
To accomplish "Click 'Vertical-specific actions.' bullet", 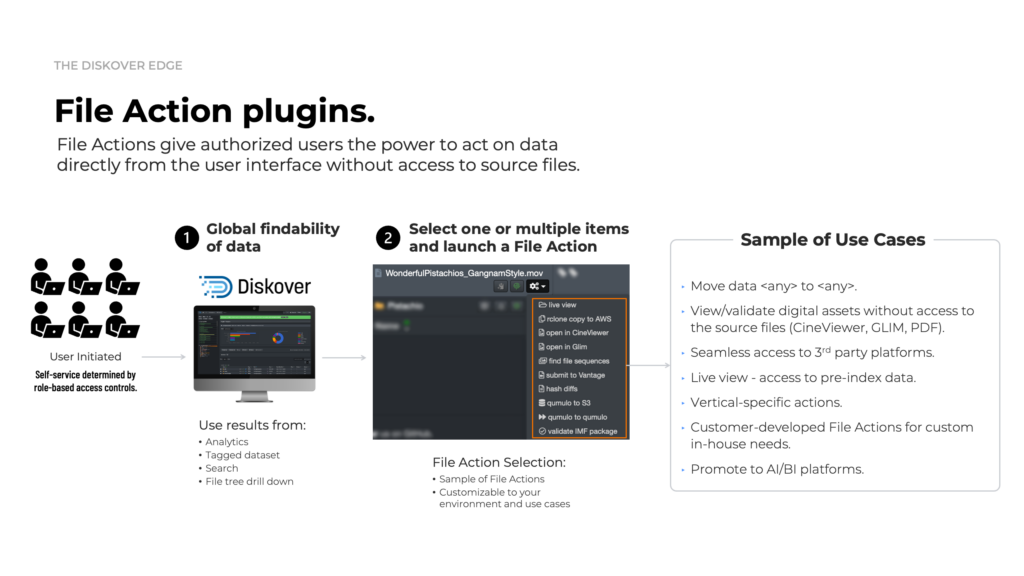I will 766,402.
